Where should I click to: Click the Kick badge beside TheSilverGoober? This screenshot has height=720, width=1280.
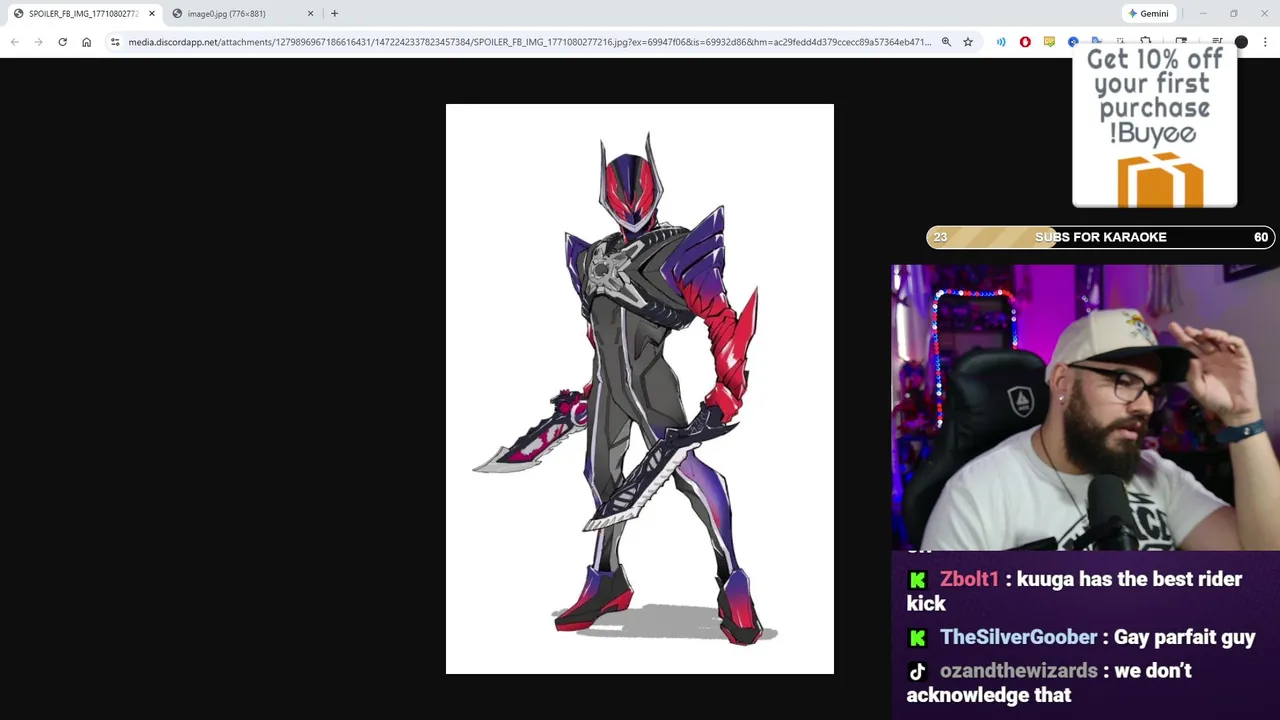[917, 638]
